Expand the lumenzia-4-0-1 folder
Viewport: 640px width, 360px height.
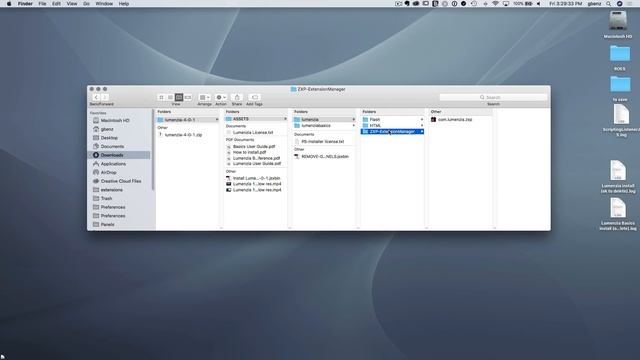tap(217, 120)
